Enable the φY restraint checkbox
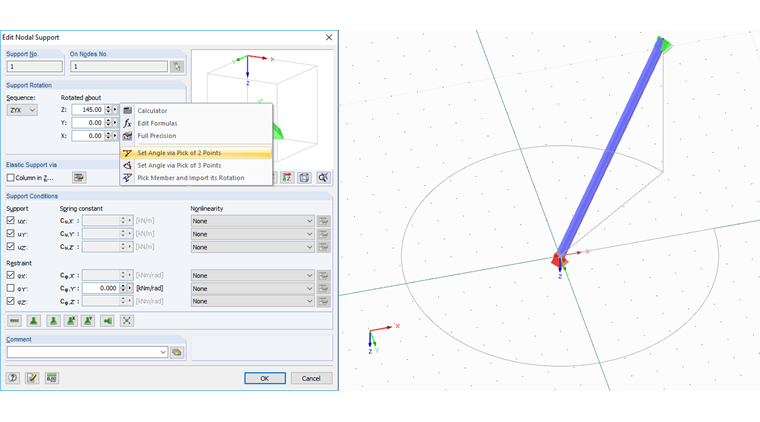 10,288
